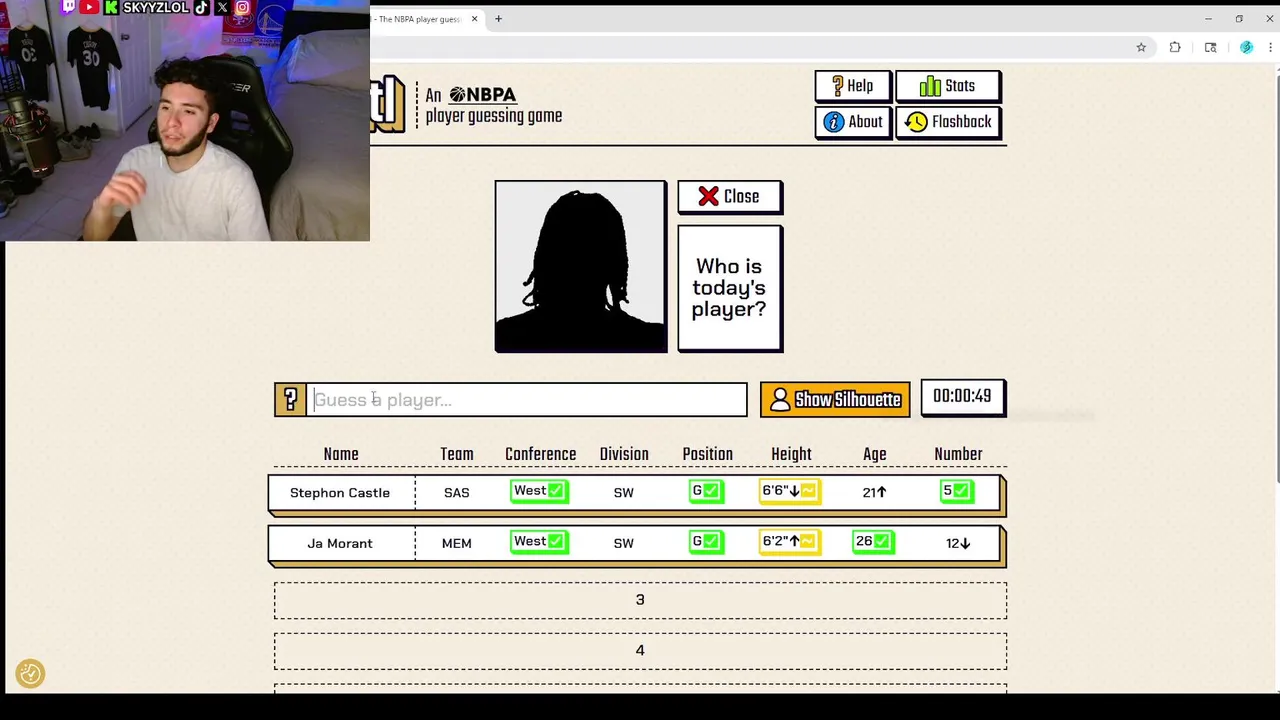Image resolution: width=1280 pixels, height=720 pixels.
Task: Click the Conference column header
Action: pos(540,454)
